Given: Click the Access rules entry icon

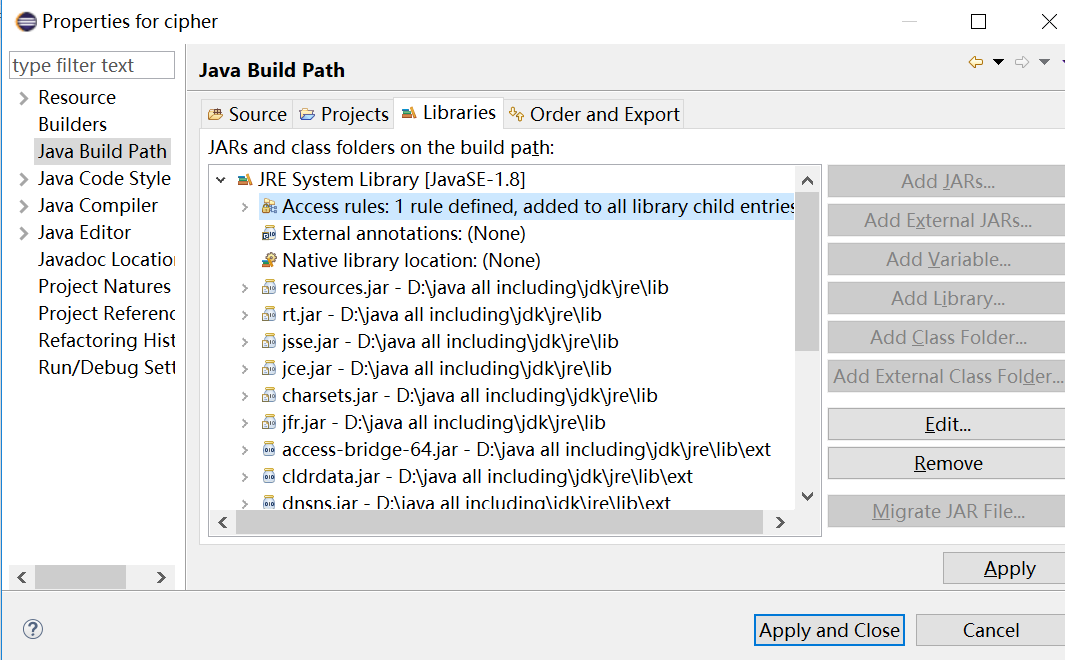Looking at the screenshot, I should click(x=268, y=207).
